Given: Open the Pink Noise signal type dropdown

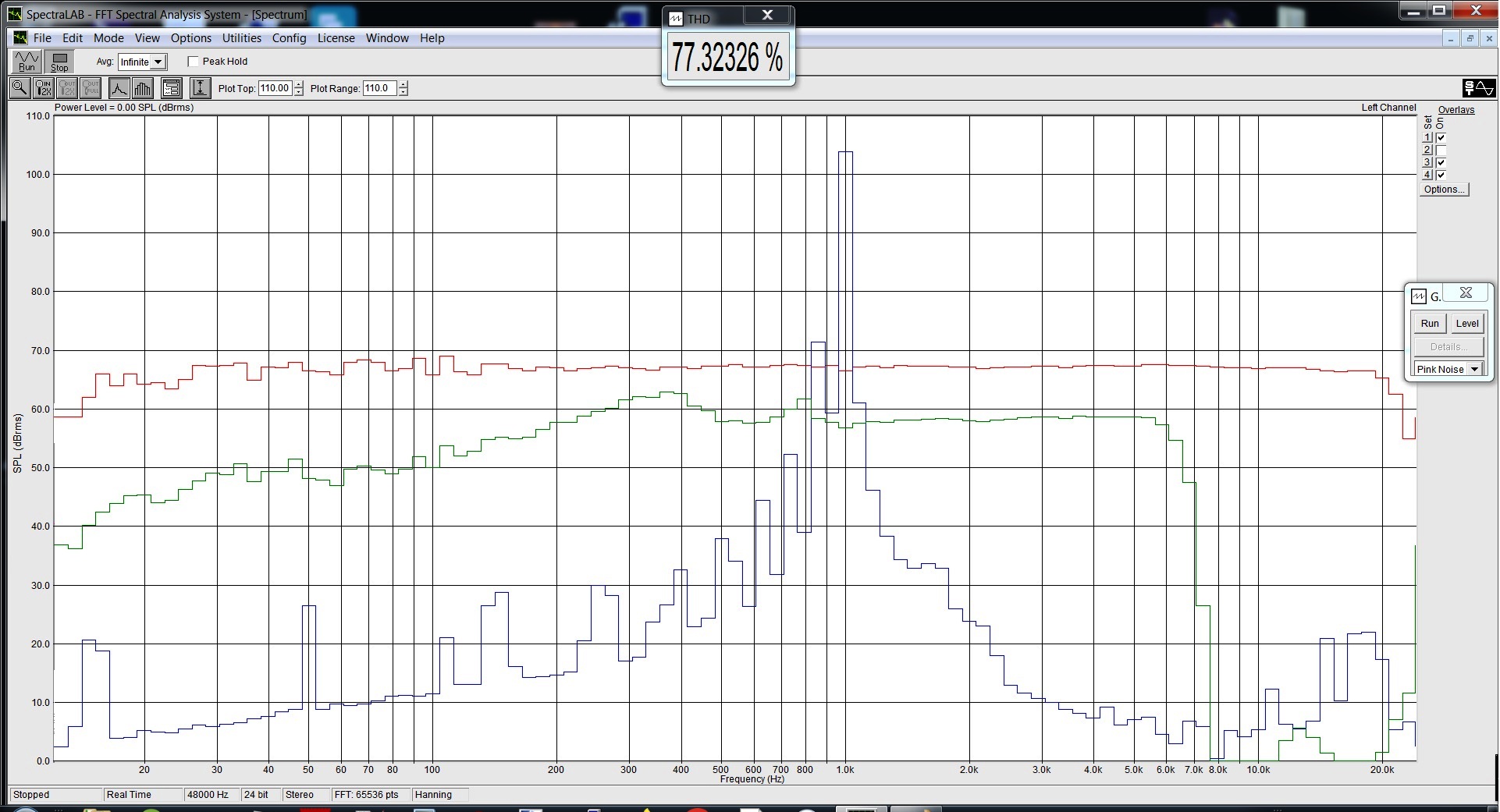Looking at the screenshot, I should pos(1474,369).
